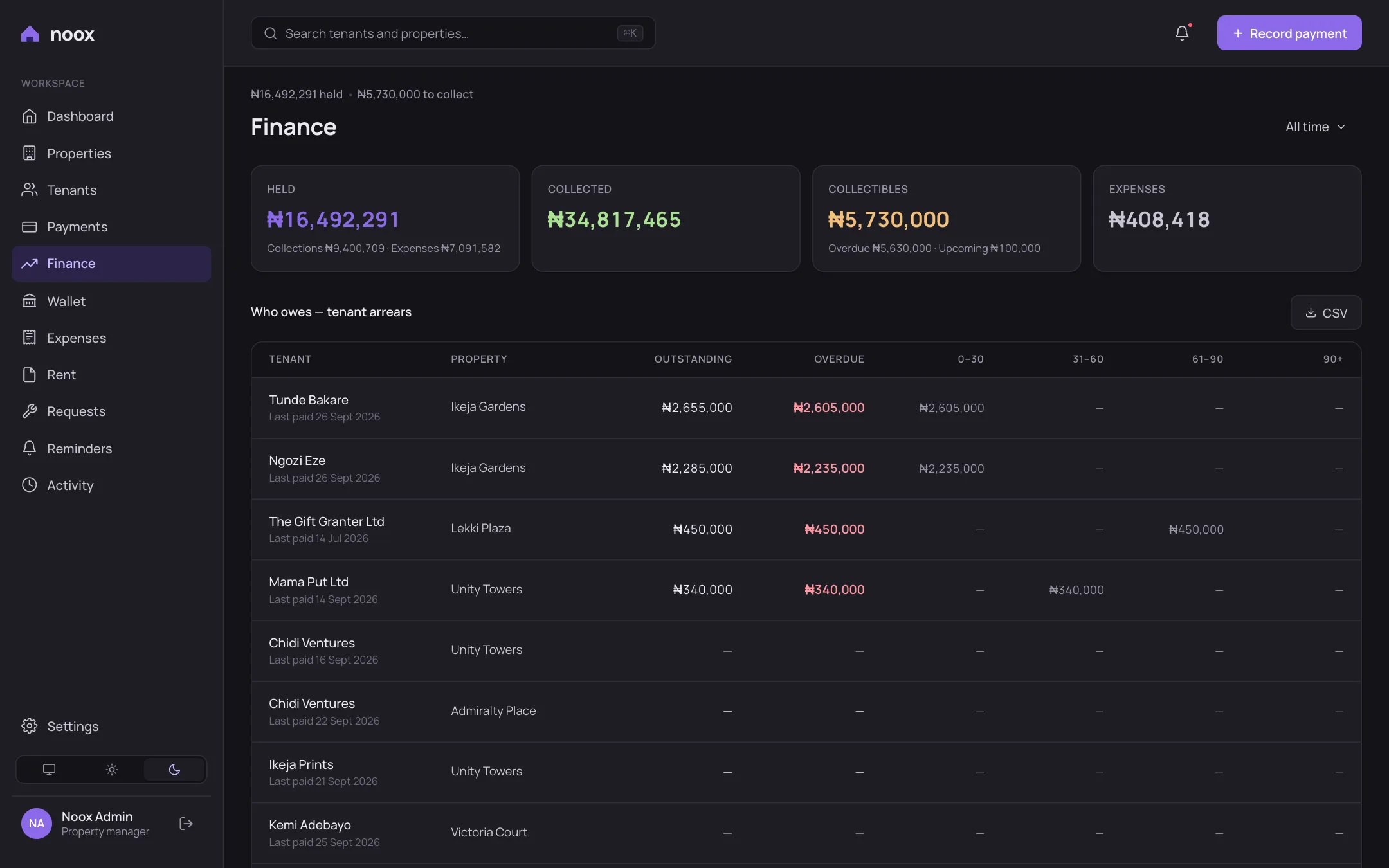Open the Kemi Adebayo tenant row

point(806,833)
